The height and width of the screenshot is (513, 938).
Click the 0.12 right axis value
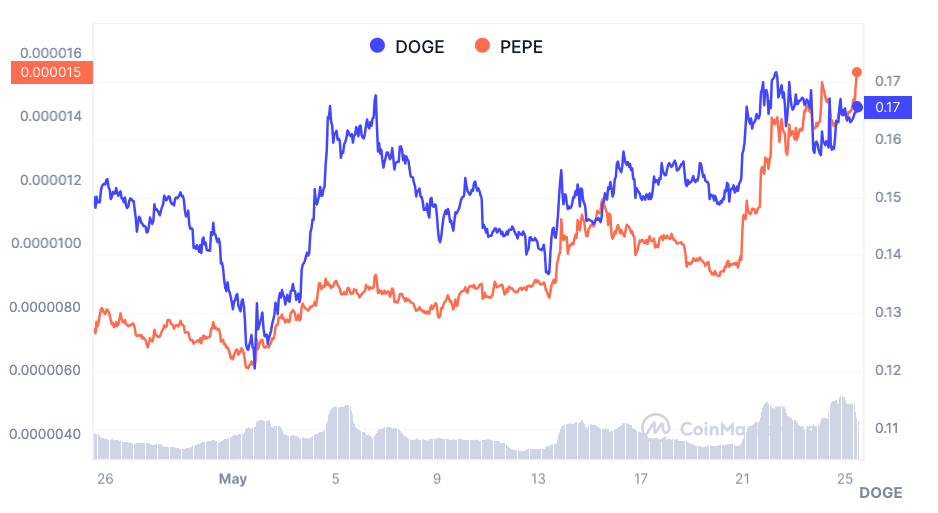887,370
